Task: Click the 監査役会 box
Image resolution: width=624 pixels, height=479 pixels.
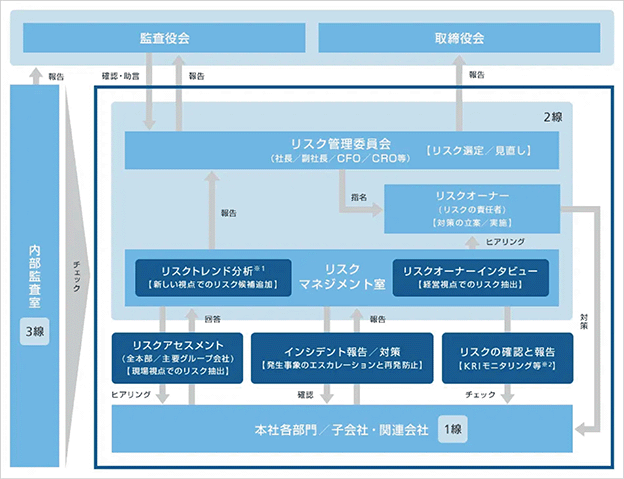Action: pos(164,38)
